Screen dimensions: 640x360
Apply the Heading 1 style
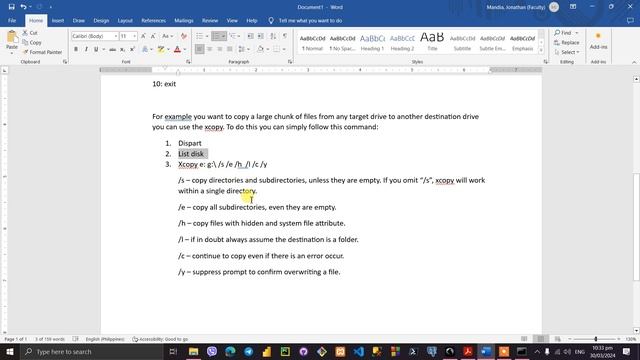[372, 42]
